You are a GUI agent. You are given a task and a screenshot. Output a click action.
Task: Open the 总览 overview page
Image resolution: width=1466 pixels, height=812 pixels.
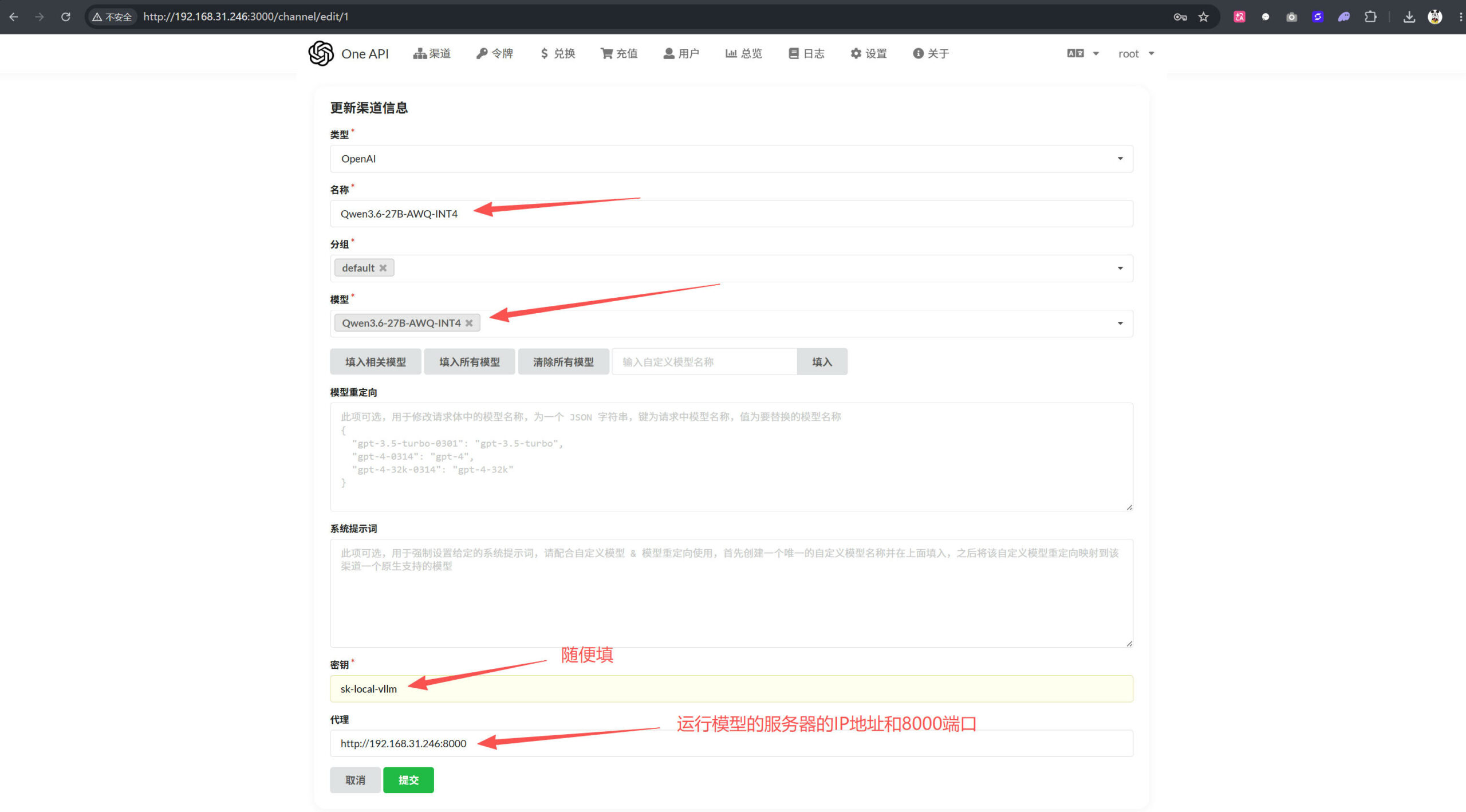pyautogui.click(x=743, y=53)
